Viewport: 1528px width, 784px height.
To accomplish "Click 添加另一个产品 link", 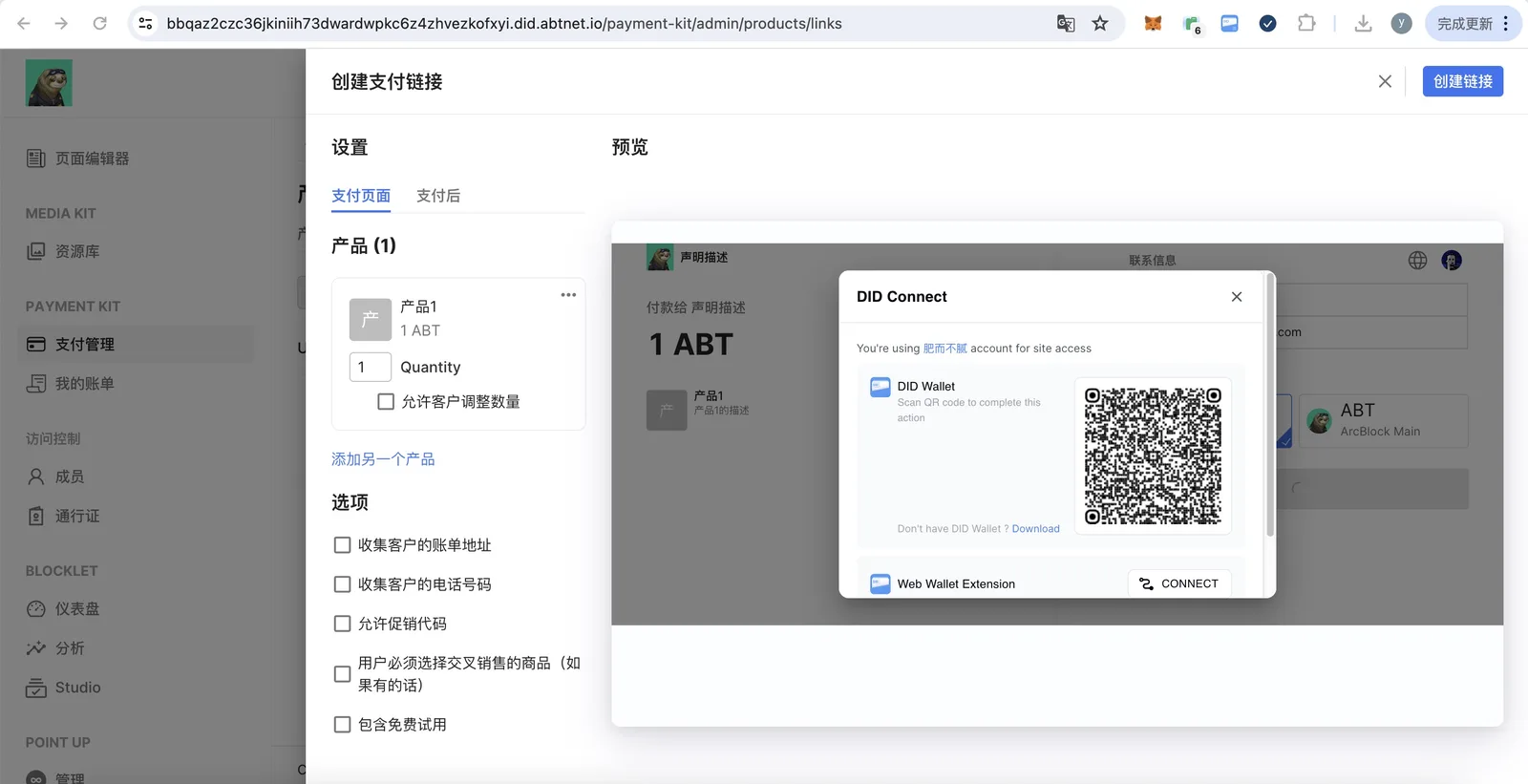I will pyautogui.click(x=383, y=459).
